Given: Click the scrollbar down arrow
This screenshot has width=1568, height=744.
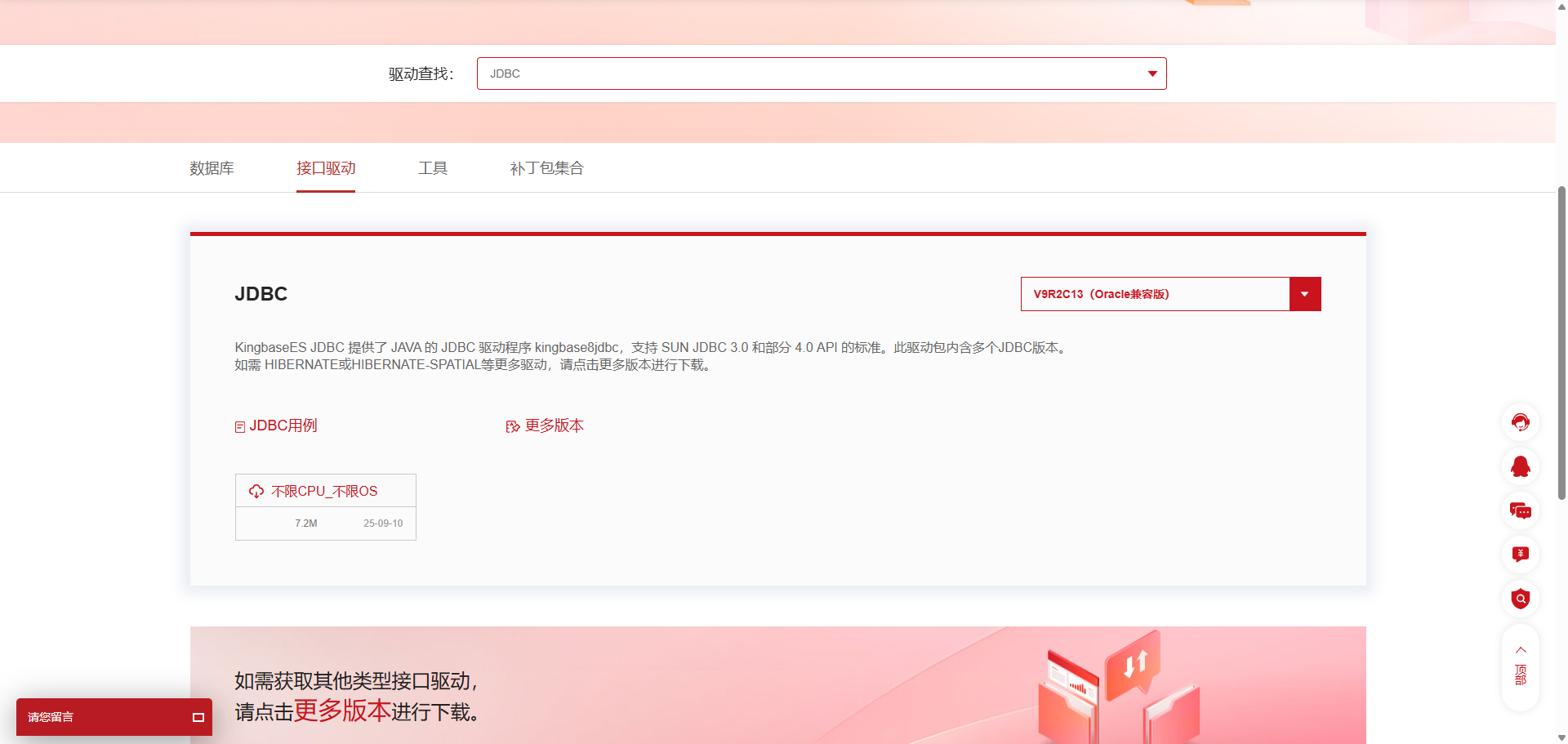Looking at the screenshot, I should coord(1561,737).
